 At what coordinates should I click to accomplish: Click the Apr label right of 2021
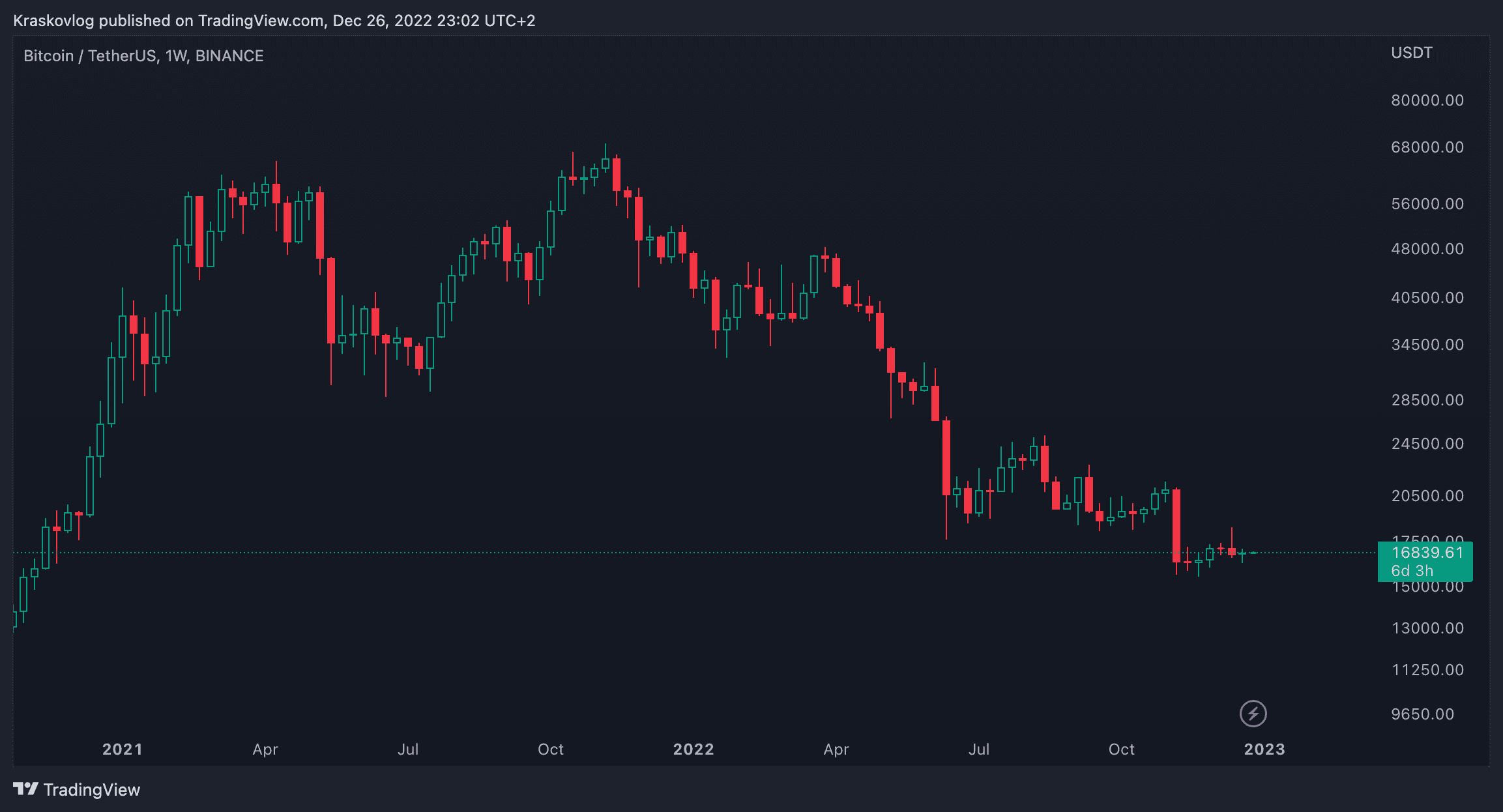pos(265,749)
